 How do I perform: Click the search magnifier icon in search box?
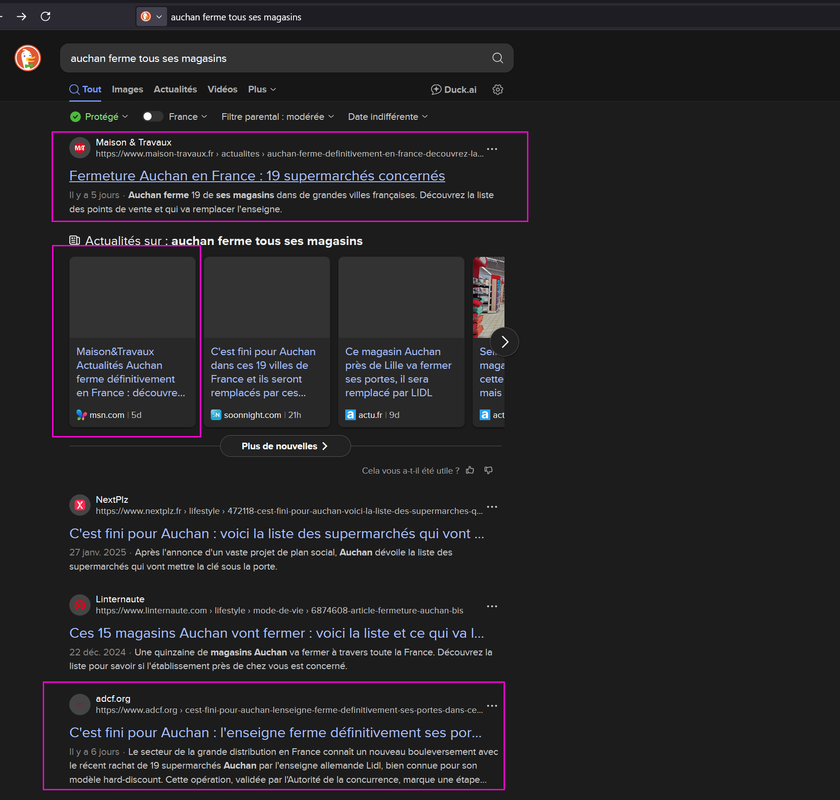497,58
